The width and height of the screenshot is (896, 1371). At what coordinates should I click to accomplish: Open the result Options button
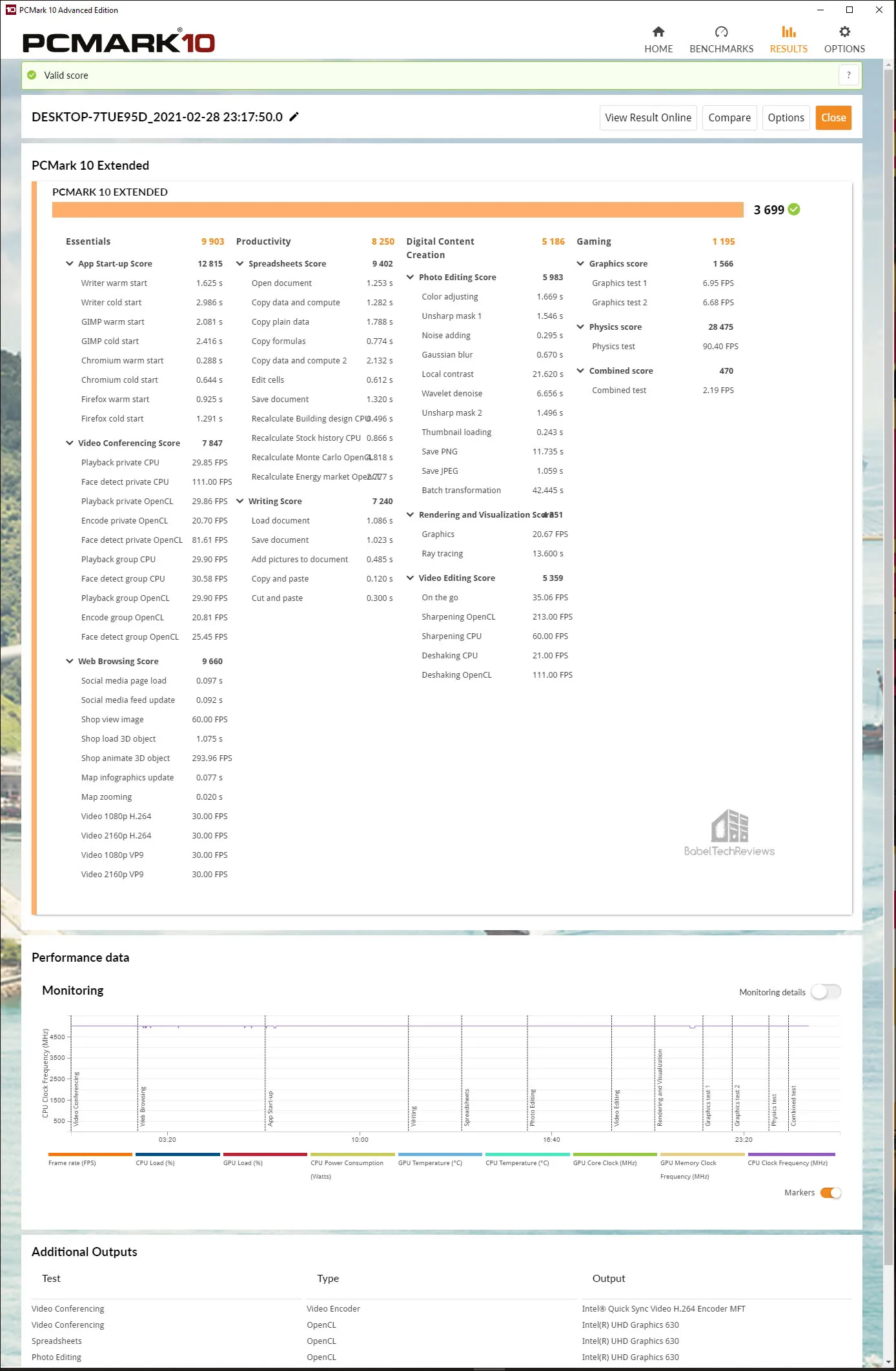point(786,117)
